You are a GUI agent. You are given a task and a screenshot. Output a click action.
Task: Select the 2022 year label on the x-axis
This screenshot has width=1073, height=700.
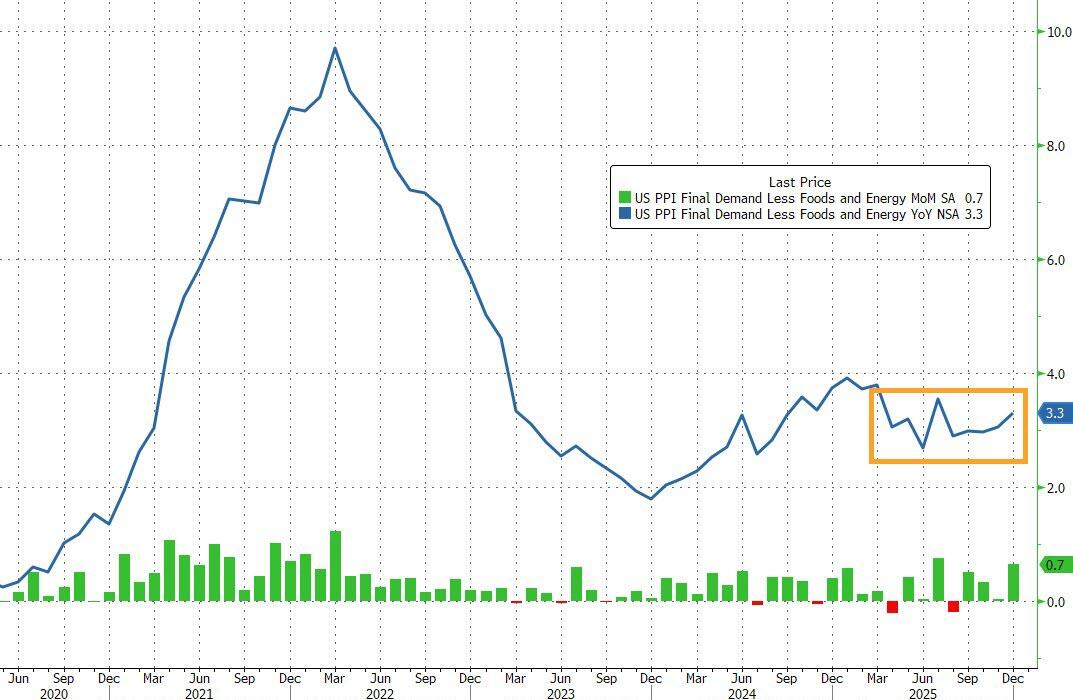(x=379, y=692)
